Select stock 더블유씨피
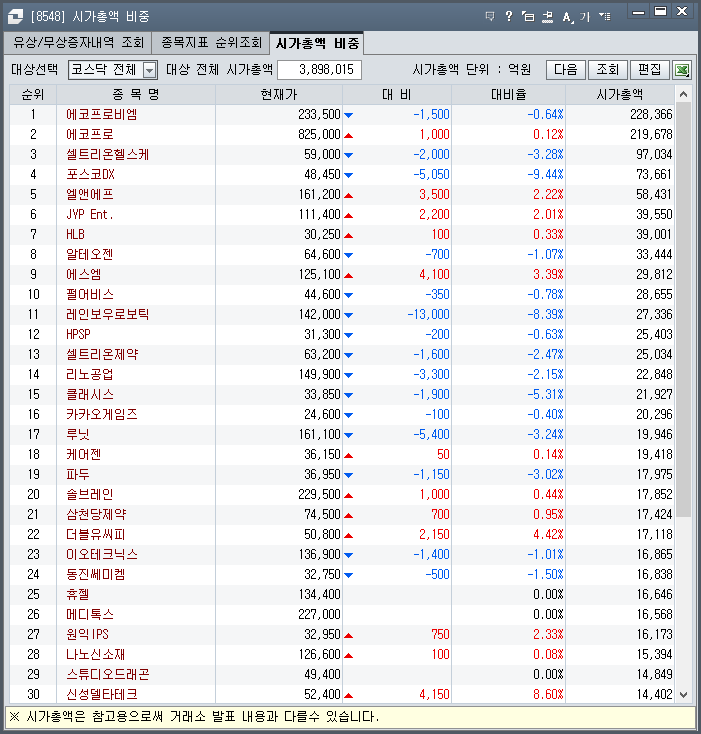Screen dimensions: 701x734 pos(95,535)
